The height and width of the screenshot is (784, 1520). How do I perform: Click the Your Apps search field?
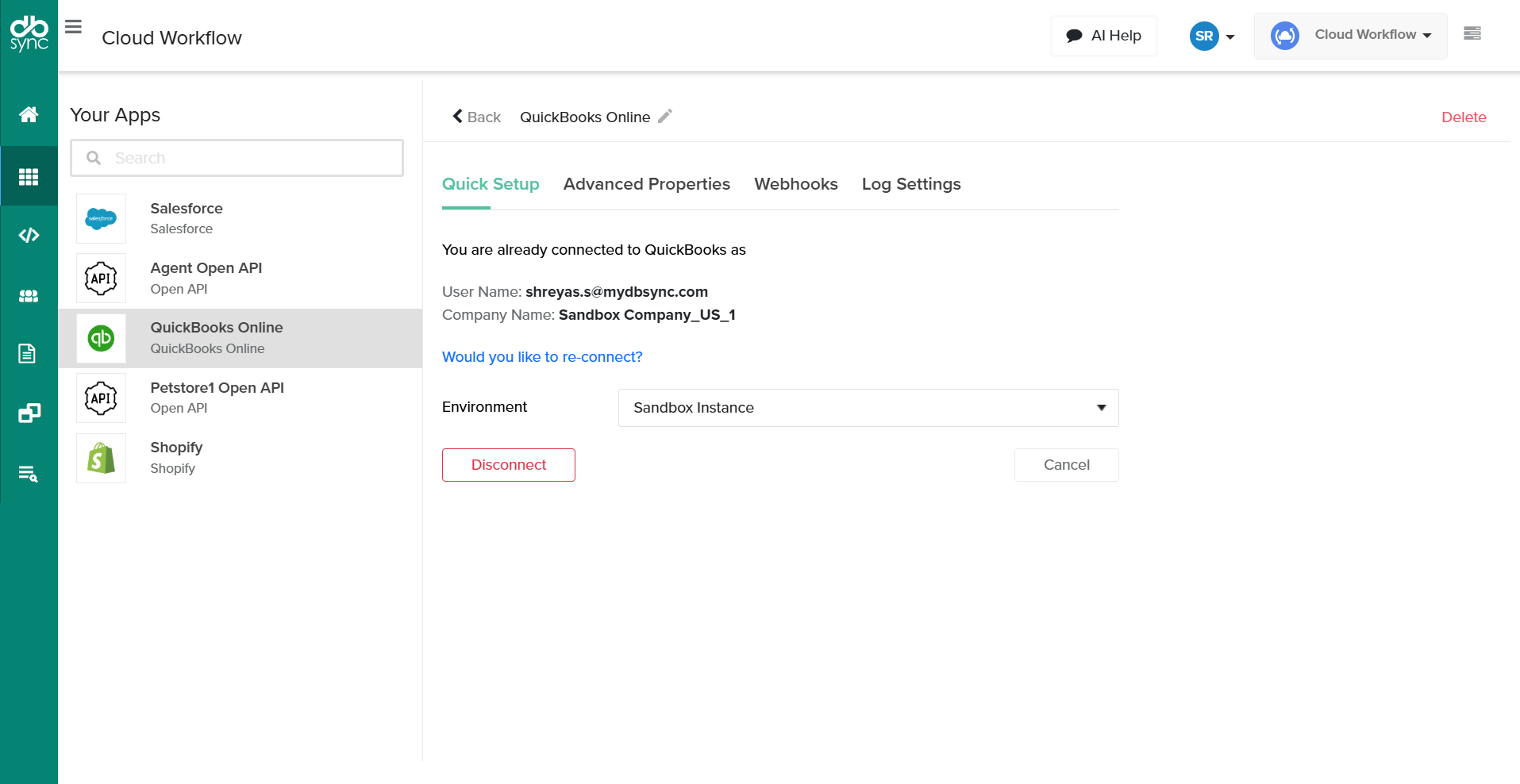click(238, 158)
